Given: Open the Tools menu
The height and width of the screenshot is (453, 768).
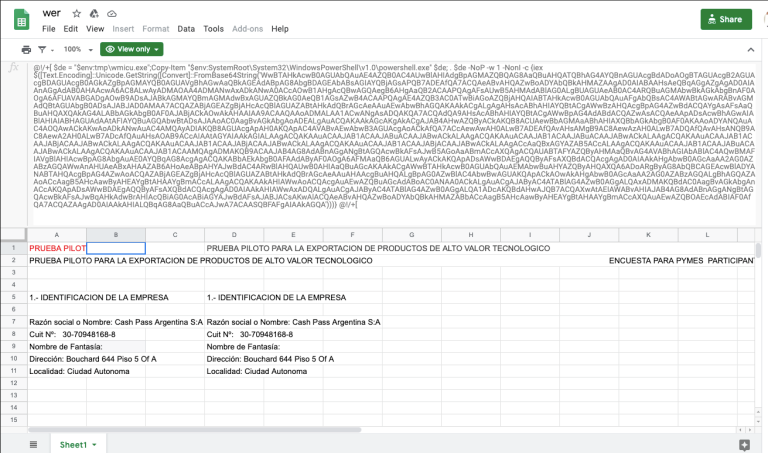Looking at the screenshot, I should tap(214, 29).
